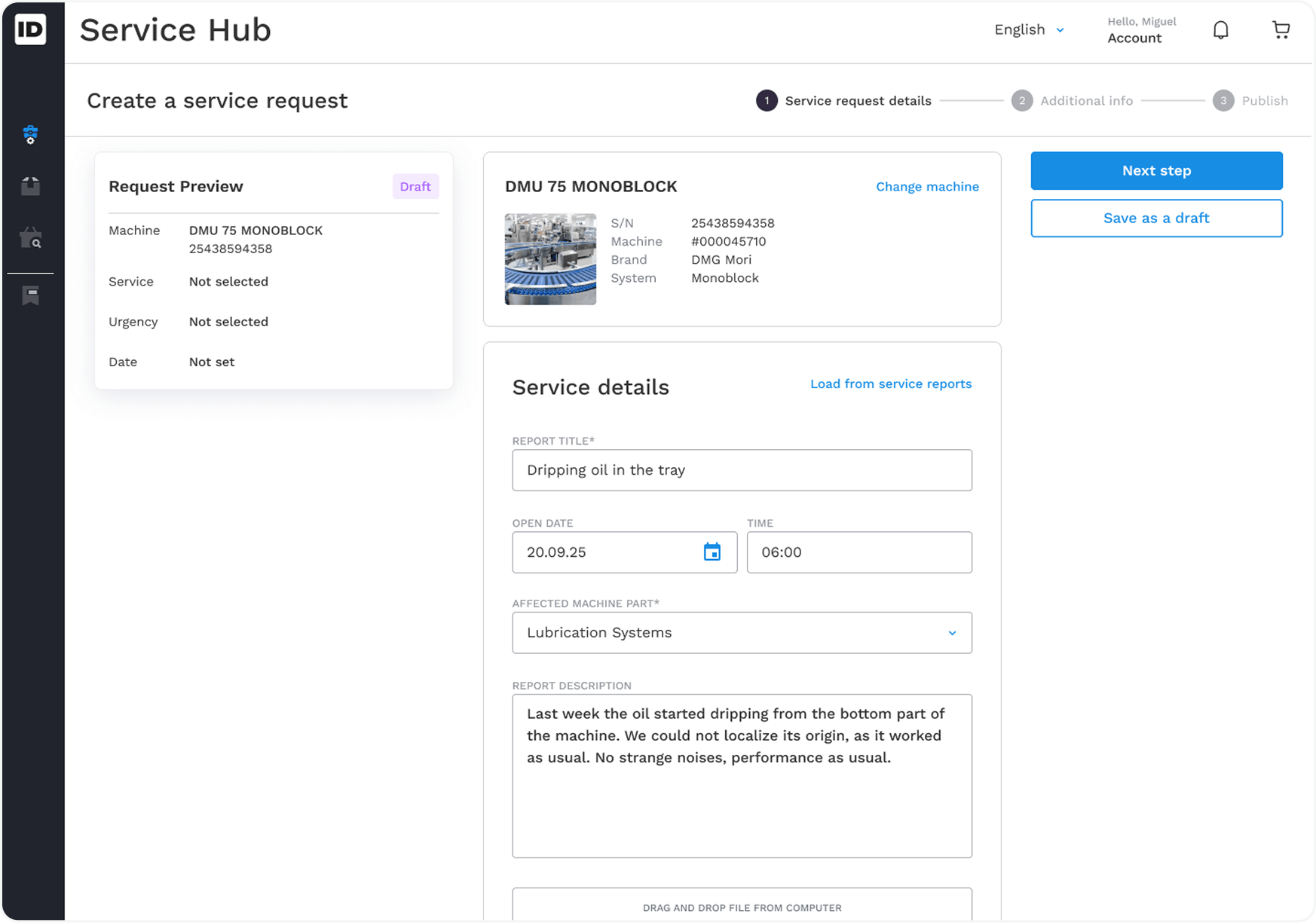Open the bookmark icon in sidebar
The image size is (1316, 923).
tap(31, 295)
